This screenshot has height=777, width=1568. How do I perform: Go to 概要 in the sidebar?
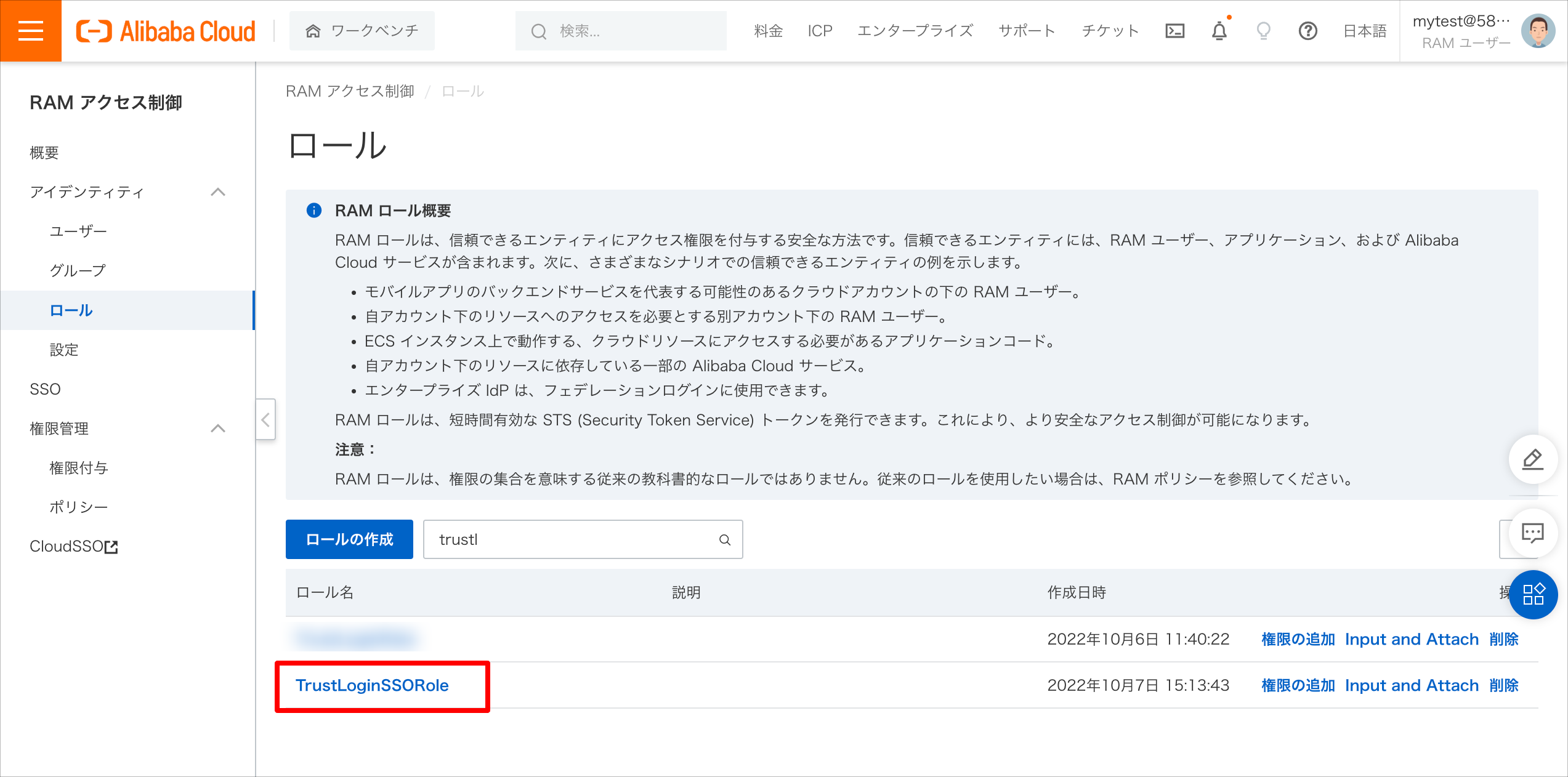(44, 153)
